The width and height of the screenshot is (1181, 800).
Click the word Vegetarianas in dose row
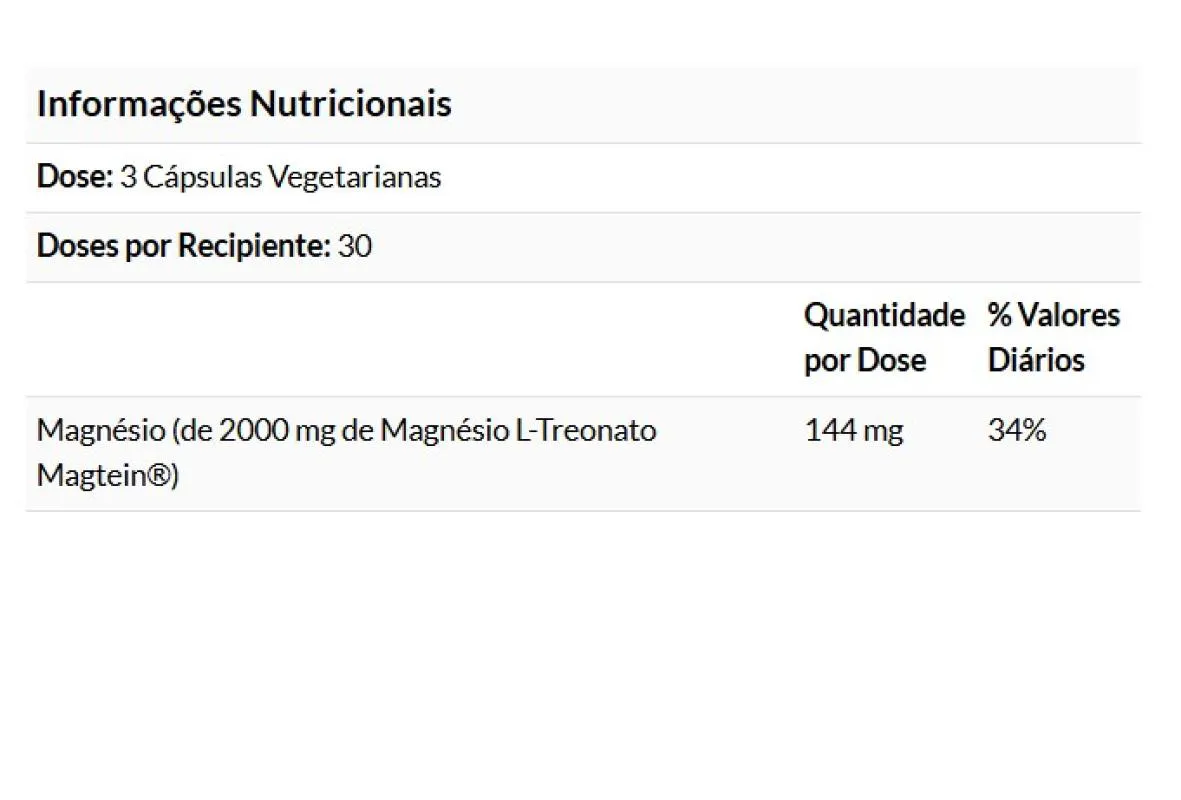coord(355,178)
